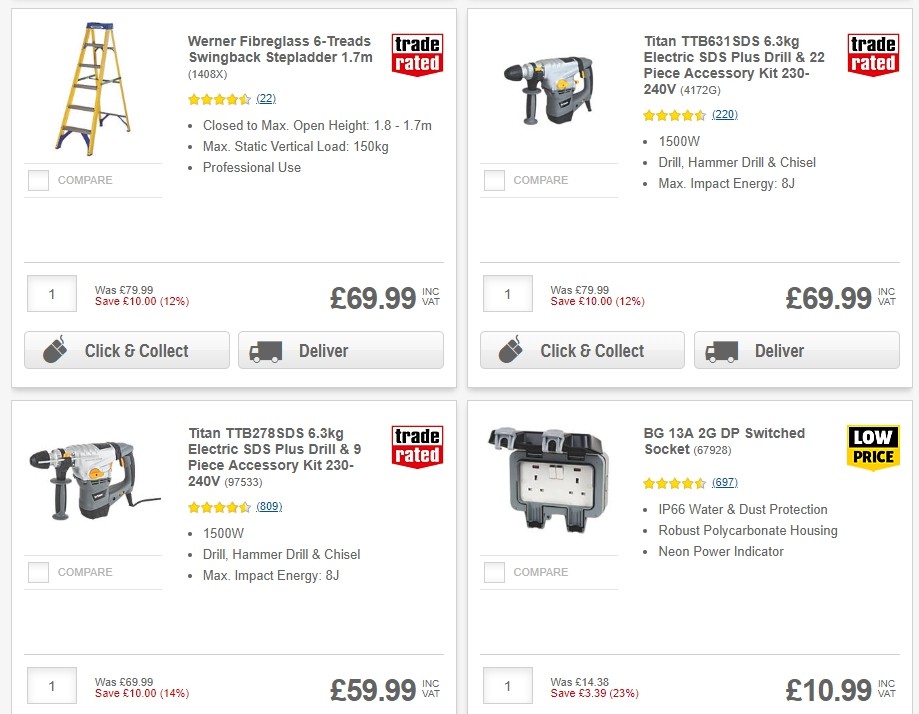Open the 697 reviews for the BG socket

pos(725,482)
